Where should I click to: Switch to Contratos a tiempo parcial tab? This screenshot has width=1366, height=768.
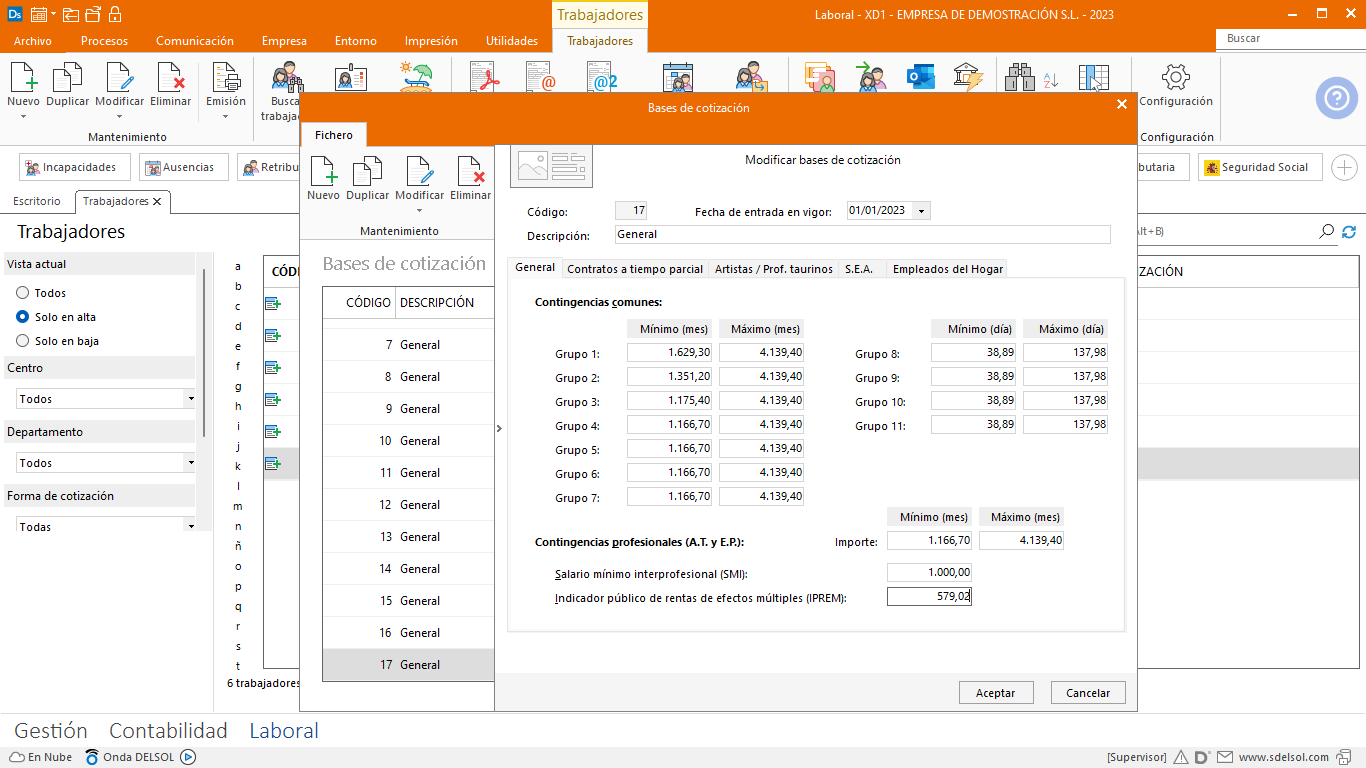coord(635,269)
